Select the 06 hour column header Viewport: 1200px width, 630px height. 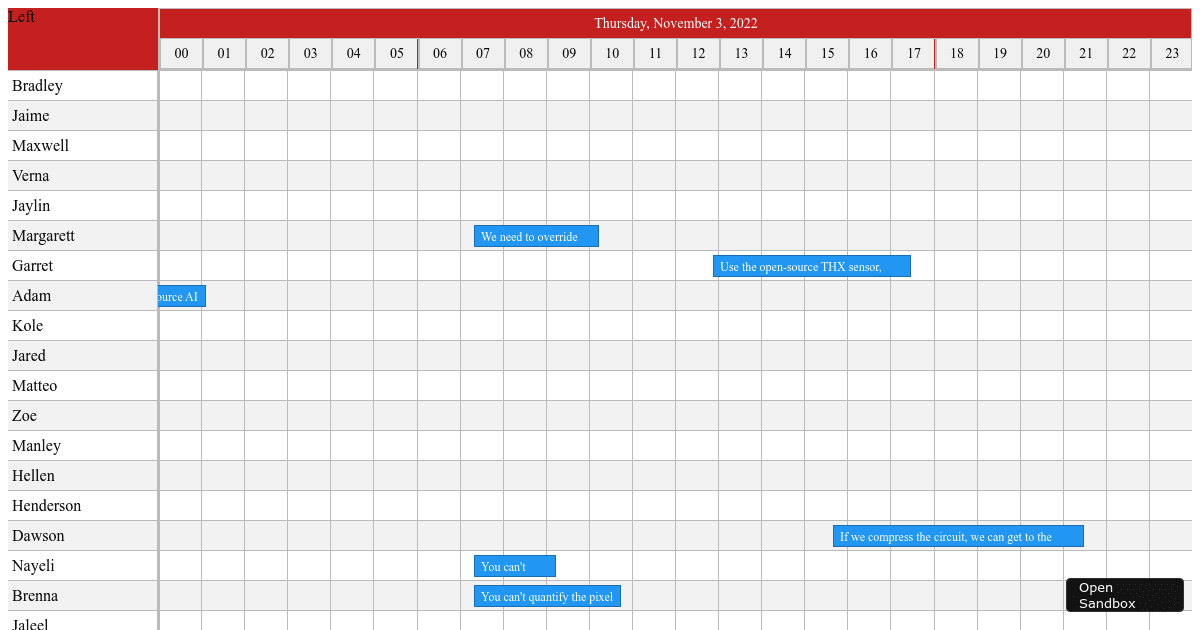[440, 54]
